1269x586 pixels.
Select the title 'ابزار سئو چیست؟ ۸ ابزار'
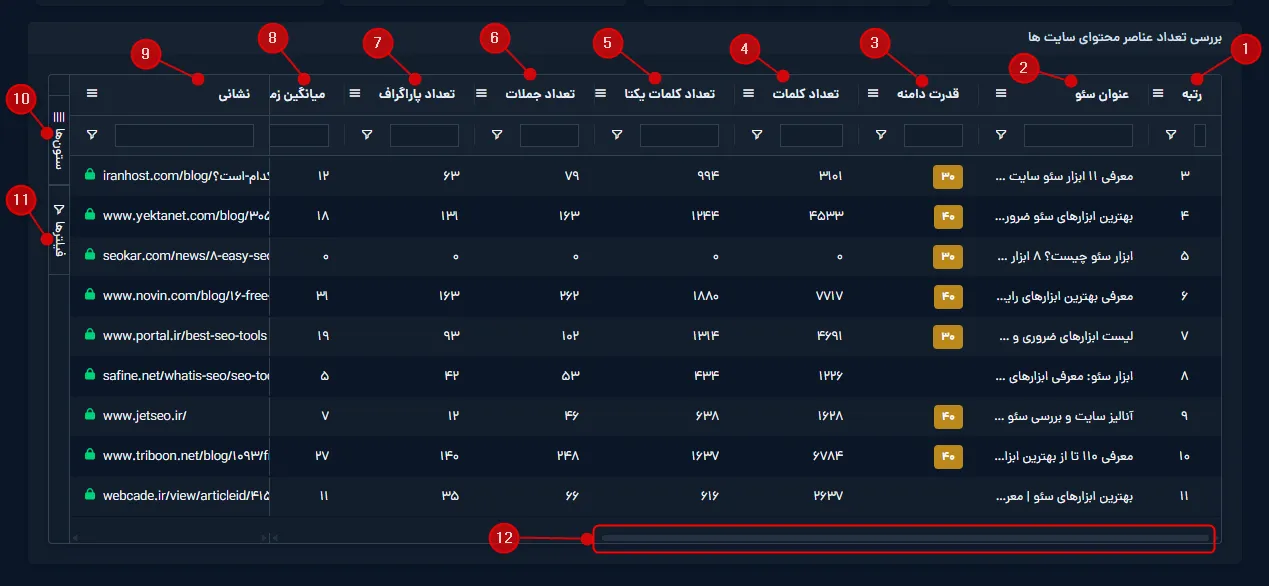click(x=1066, y=256)
